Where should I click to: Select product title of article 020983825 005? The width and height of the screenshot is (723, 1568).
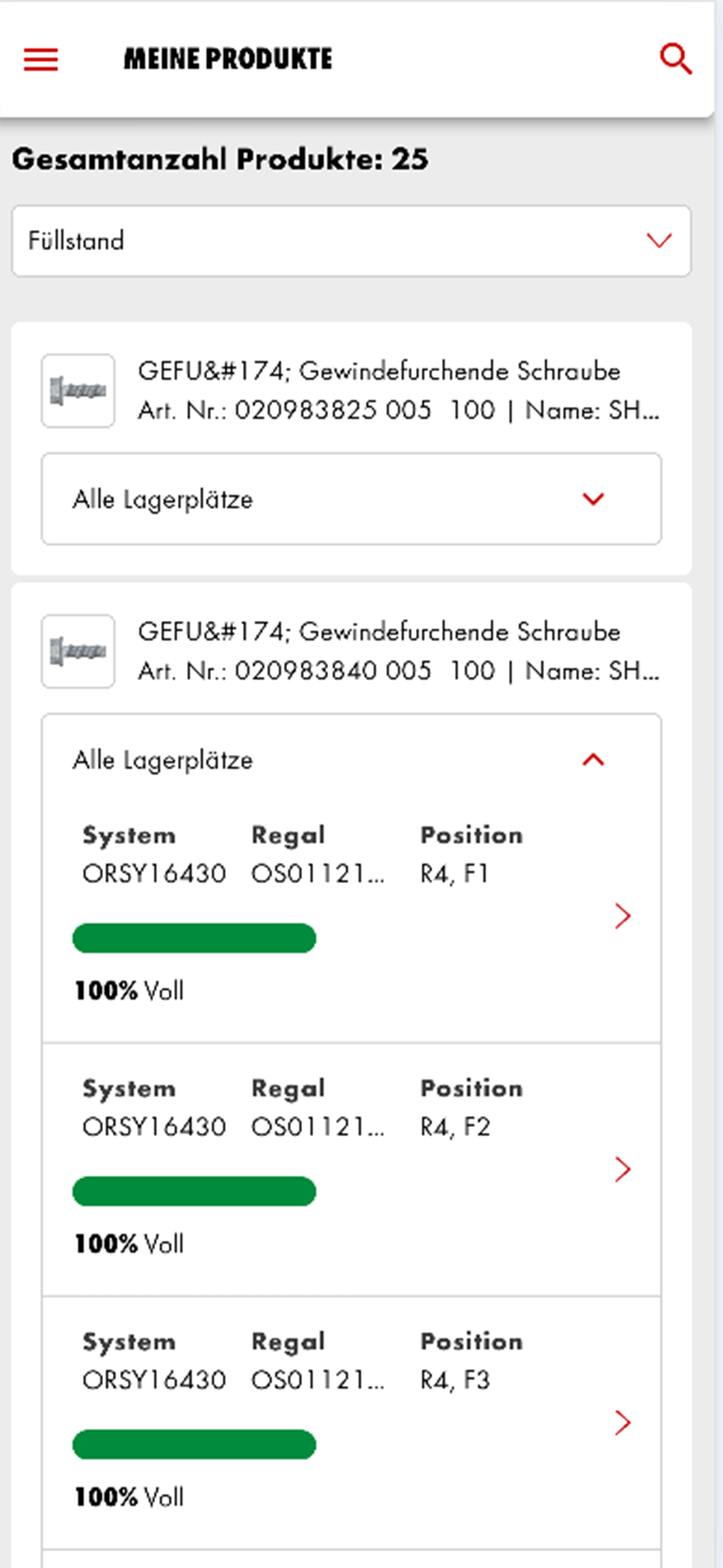[x=378, y=371]
